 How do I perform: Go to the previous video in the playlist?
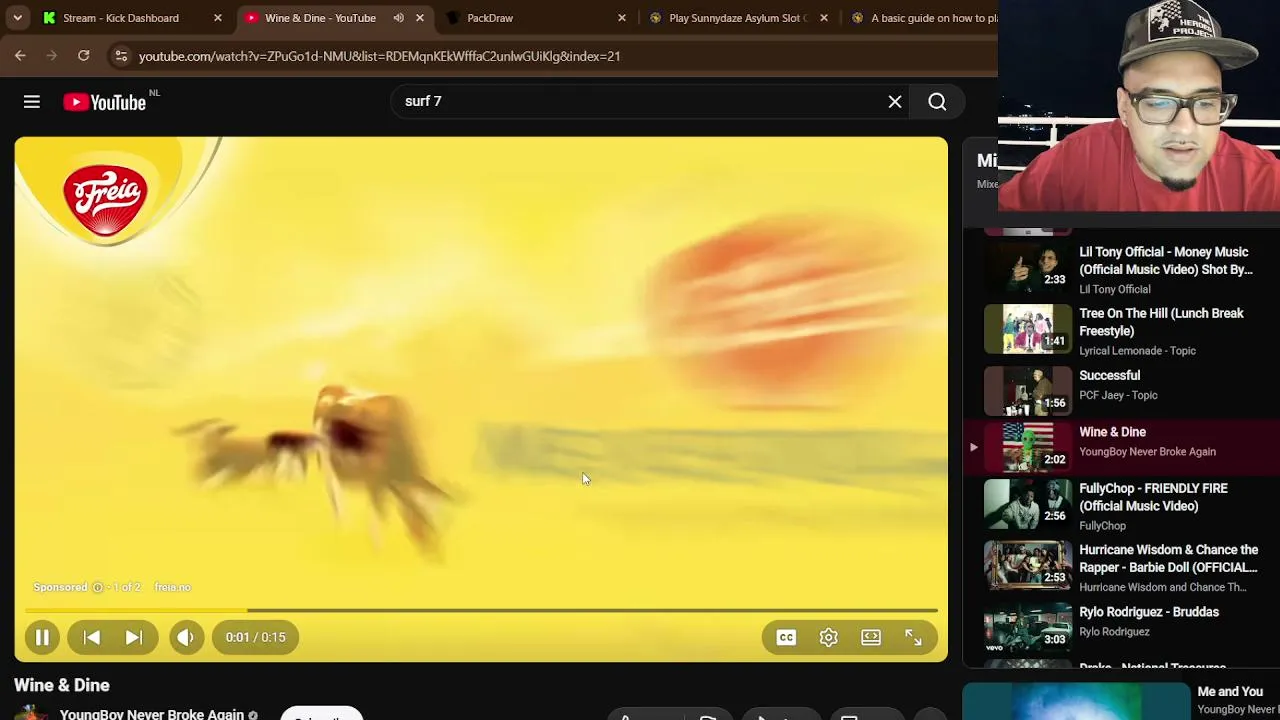91,637
